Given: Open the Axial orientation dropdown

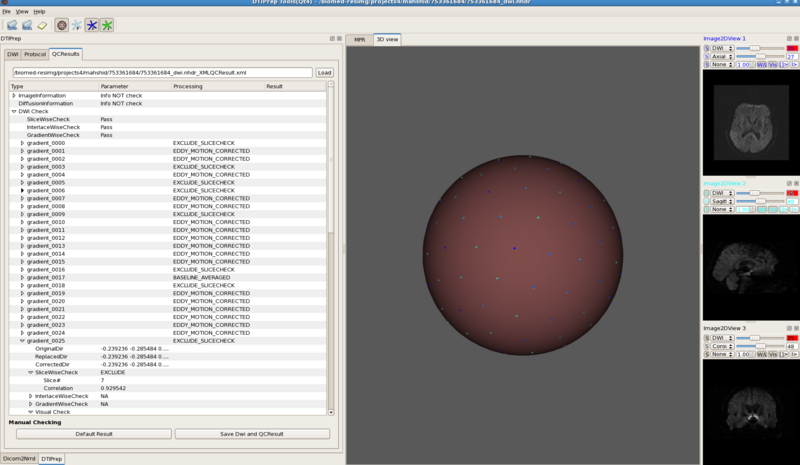Looking at the screenshot, I should (723, 56).
